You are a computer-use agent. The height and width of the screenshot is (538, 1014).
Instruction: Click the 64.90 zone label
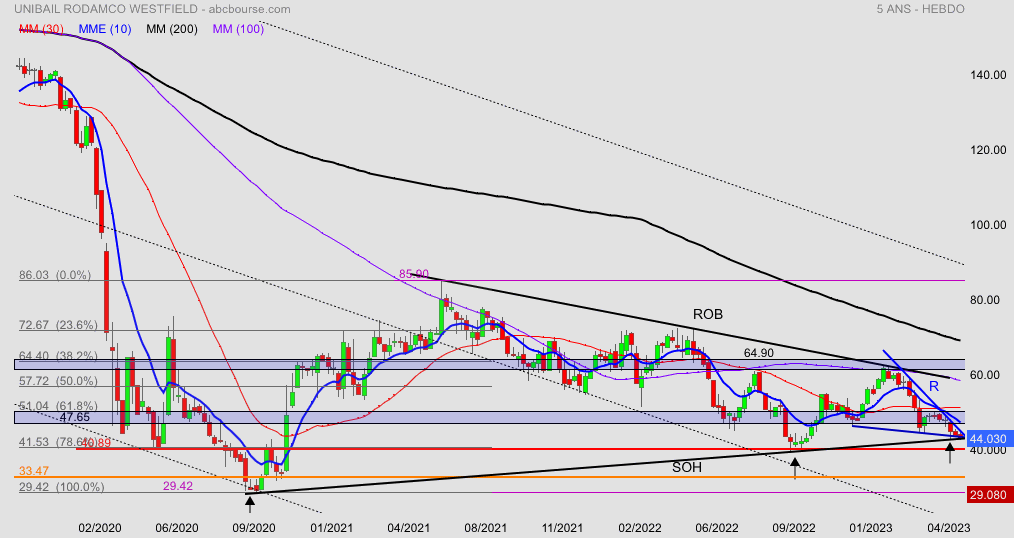point(759,353)
